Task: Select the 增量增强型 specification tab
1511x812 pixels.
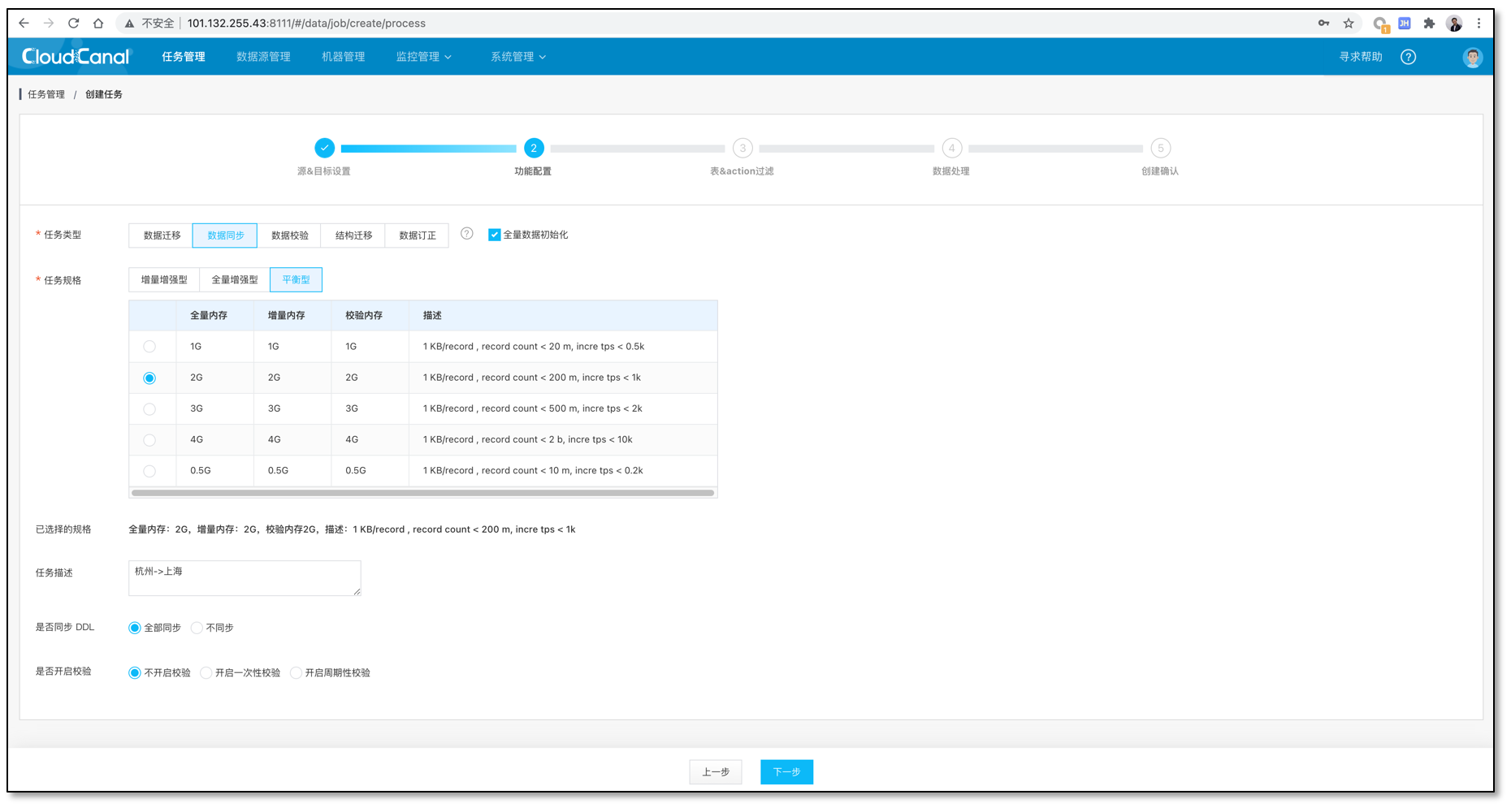Action: pos(162,279)
